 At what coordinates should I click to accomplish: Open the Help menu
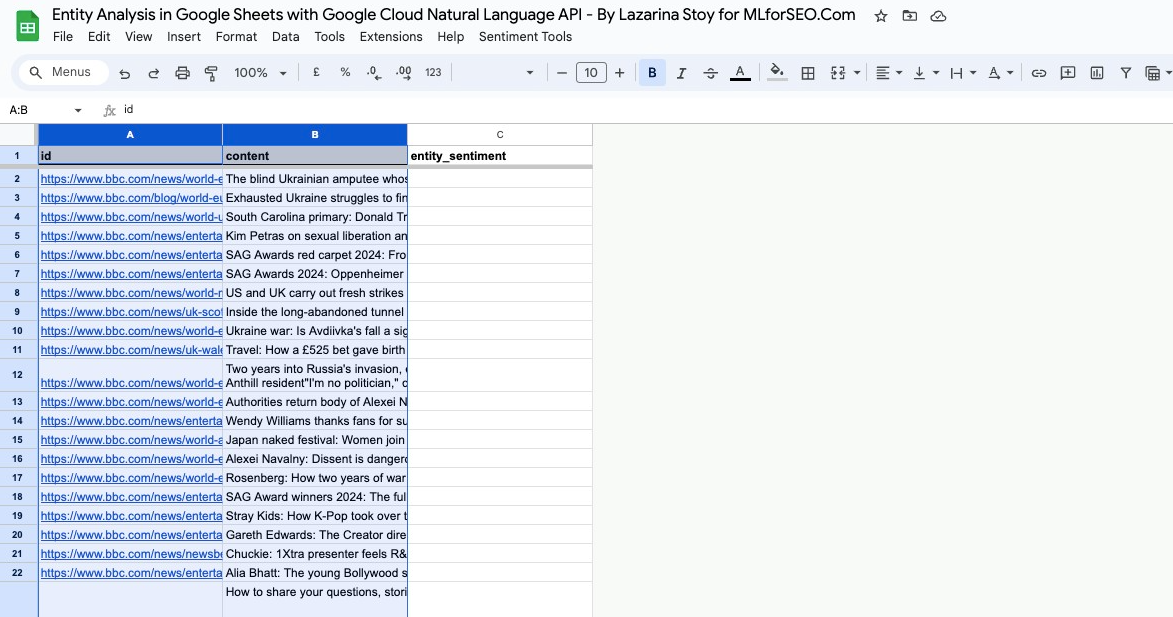click(450, 37)
